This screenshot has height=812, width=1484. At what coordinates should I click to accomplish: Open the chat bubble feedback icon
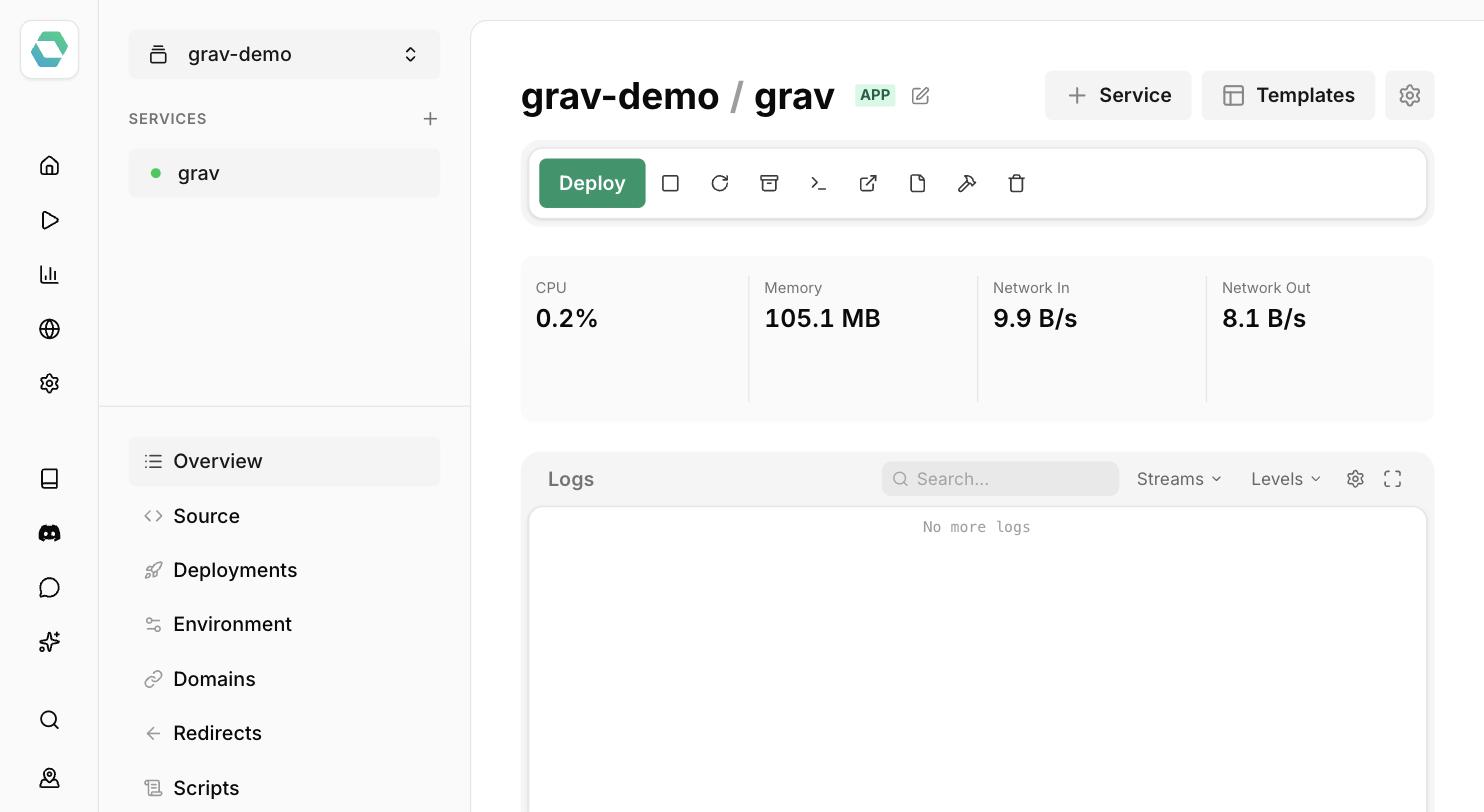coord(49,587)
